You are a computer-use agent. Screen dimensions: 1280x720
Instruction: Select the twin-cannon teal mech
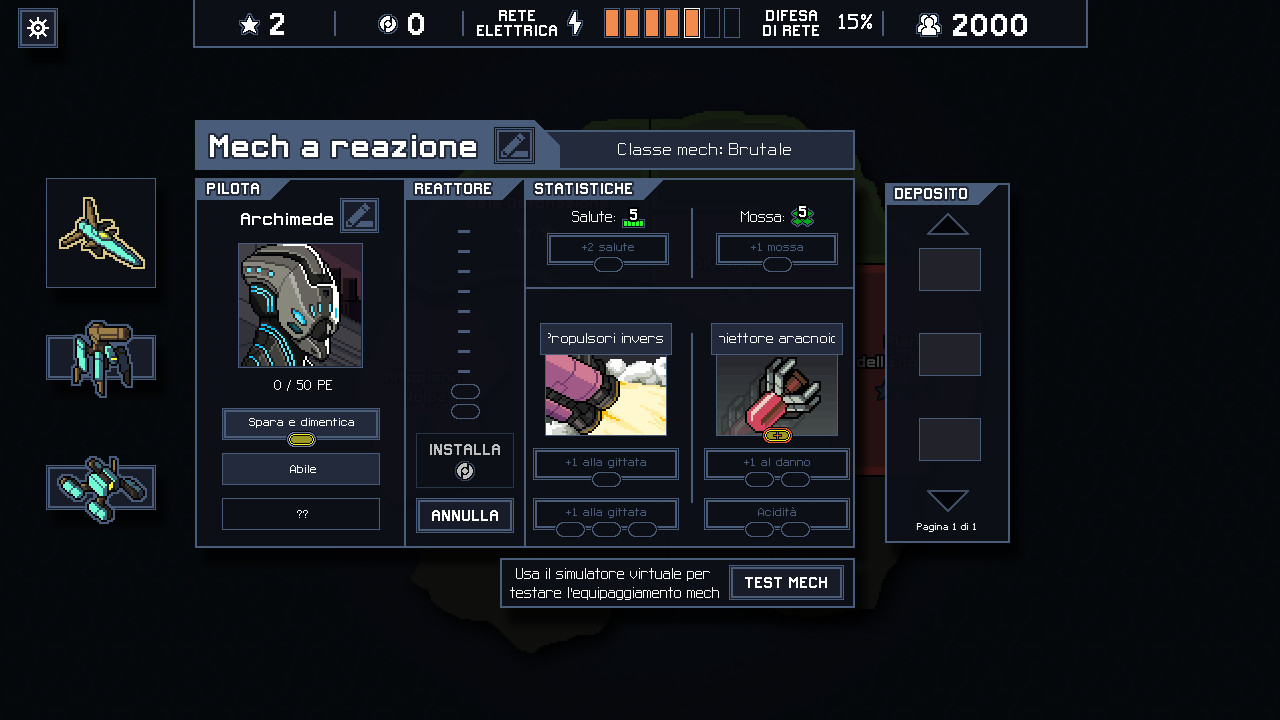101,488
